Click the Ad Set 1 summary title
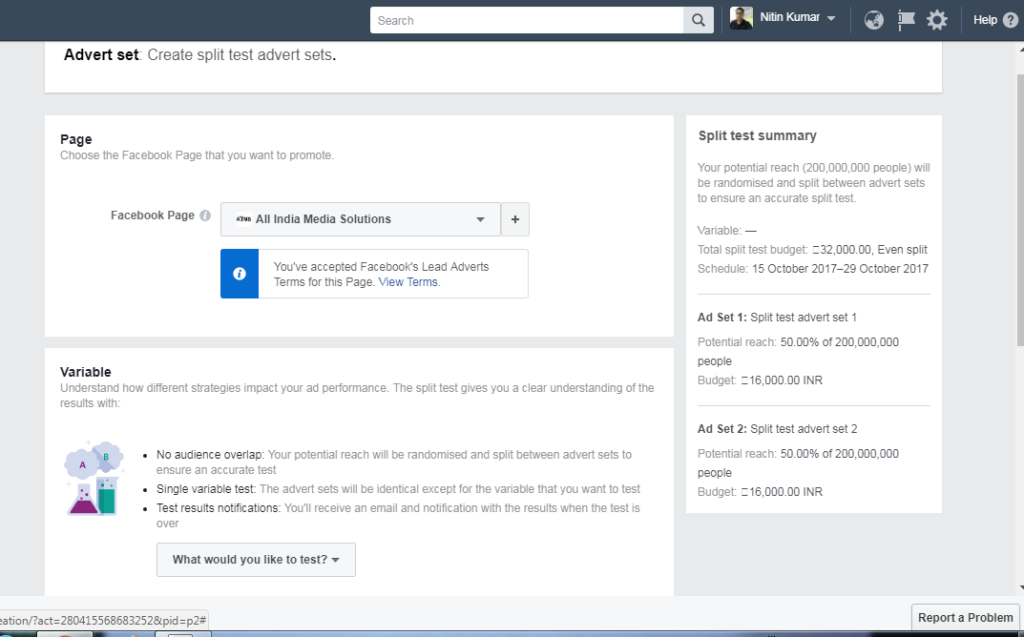 pyautogui.click(x=777, y=318)
